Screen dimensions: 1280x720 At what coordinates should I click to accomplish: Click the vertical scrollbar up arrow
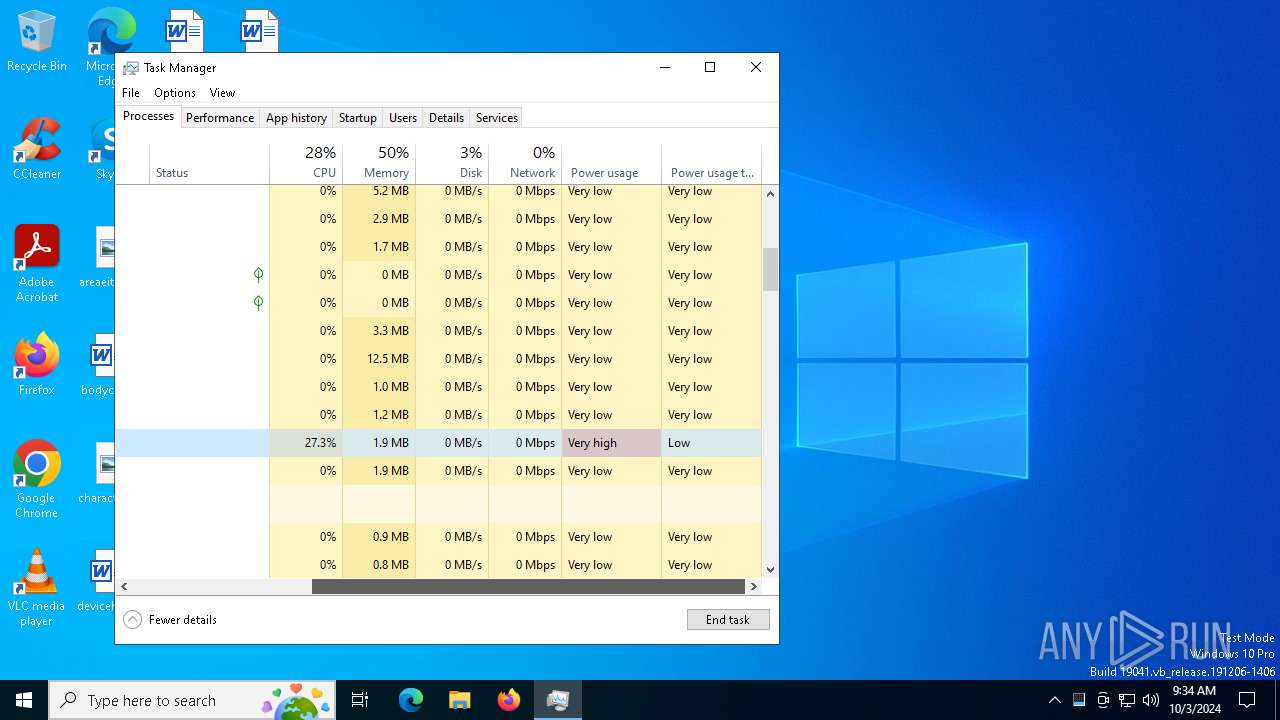tap(770, 194)
